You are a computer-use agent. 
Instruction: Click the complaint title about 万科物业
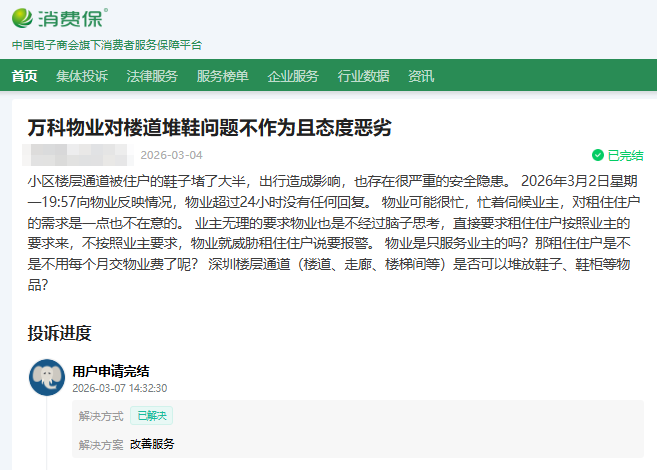click(x=209, y=128)
